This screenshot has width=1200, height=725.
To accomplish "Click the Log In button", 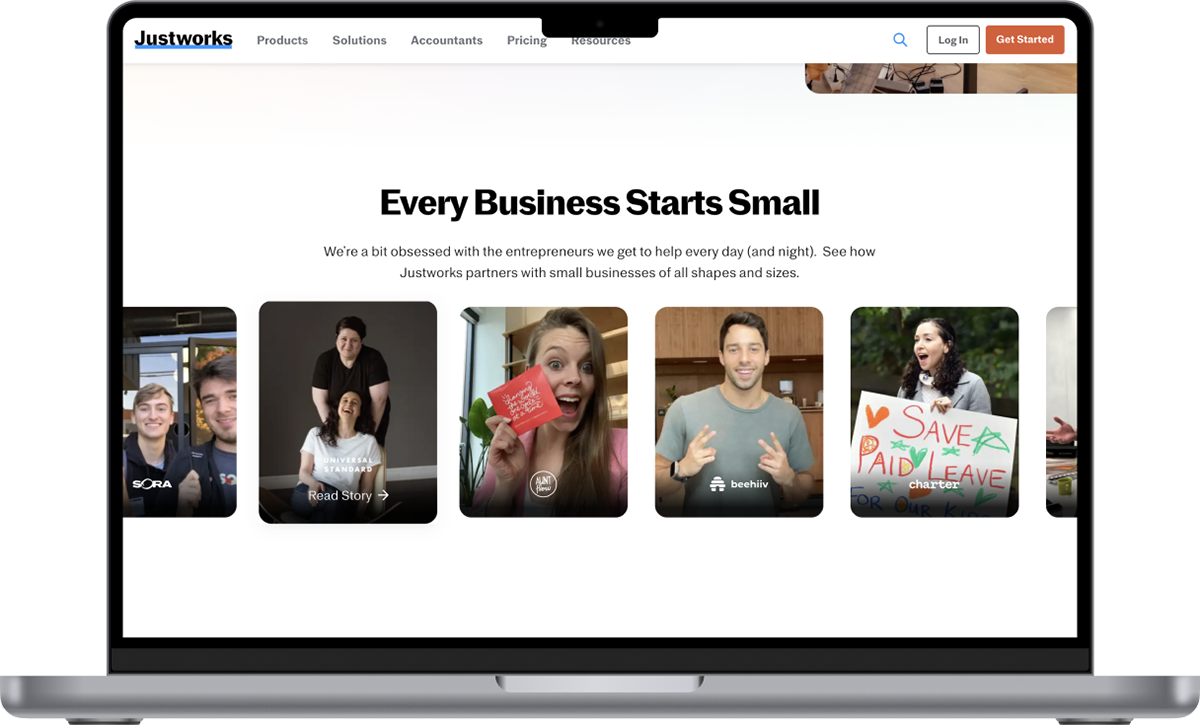I will (953, 40).
